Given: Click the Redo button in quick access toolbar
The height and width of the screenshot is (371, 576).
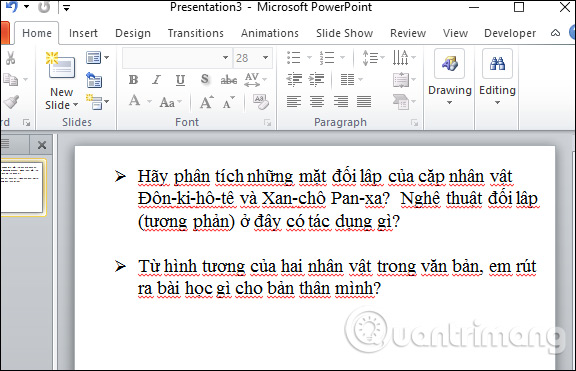Looking at the screenshot, I should point(44,7).
